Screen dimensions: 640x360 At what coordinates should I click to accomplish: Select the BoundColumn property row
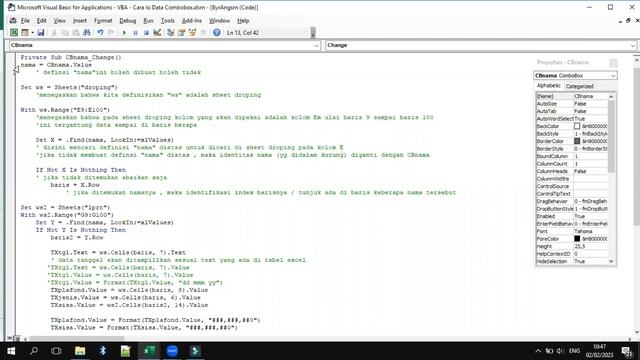coord(572,156)
